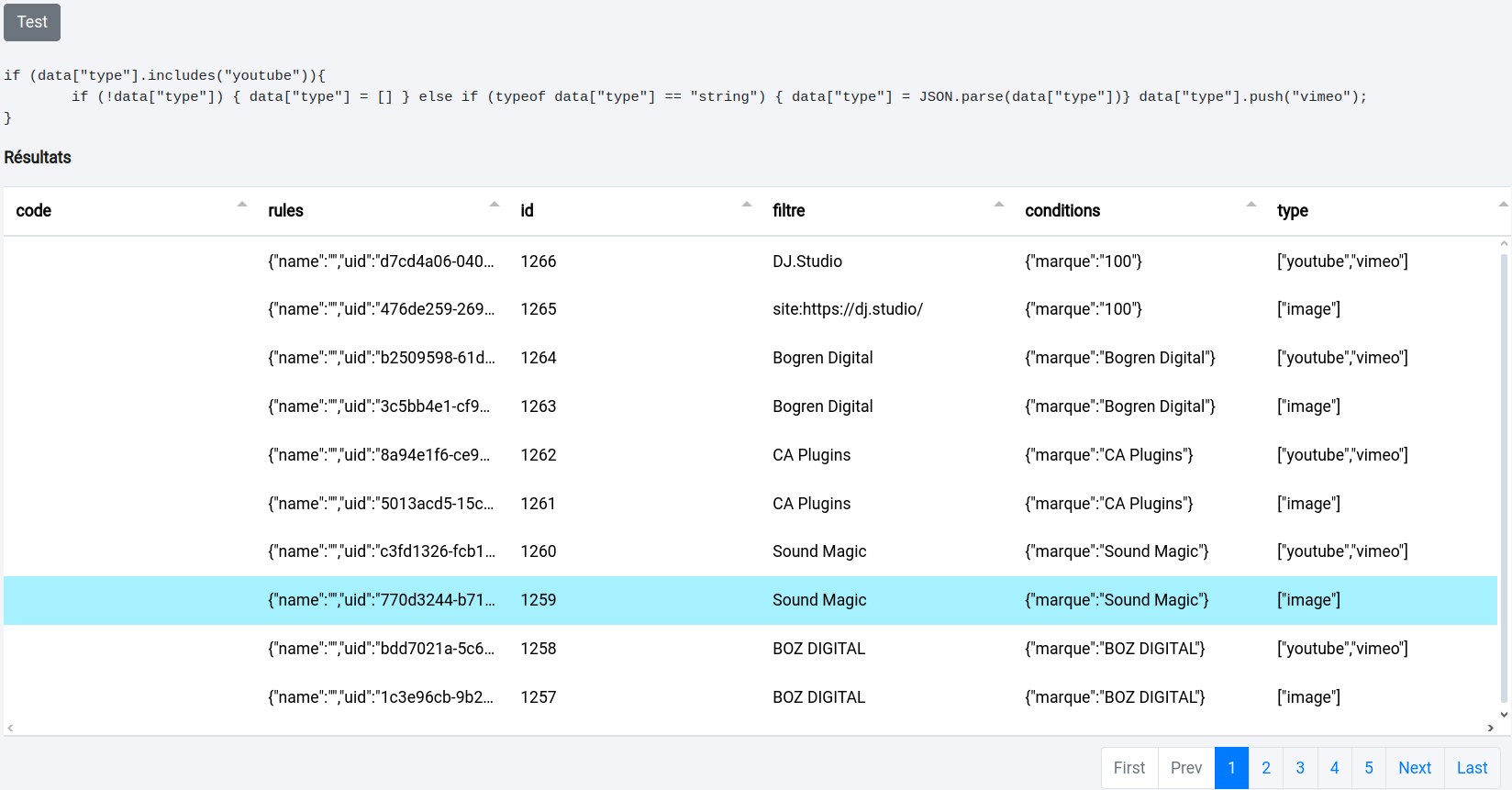Select row with filtre DJ.Studio

coord(806,261)
